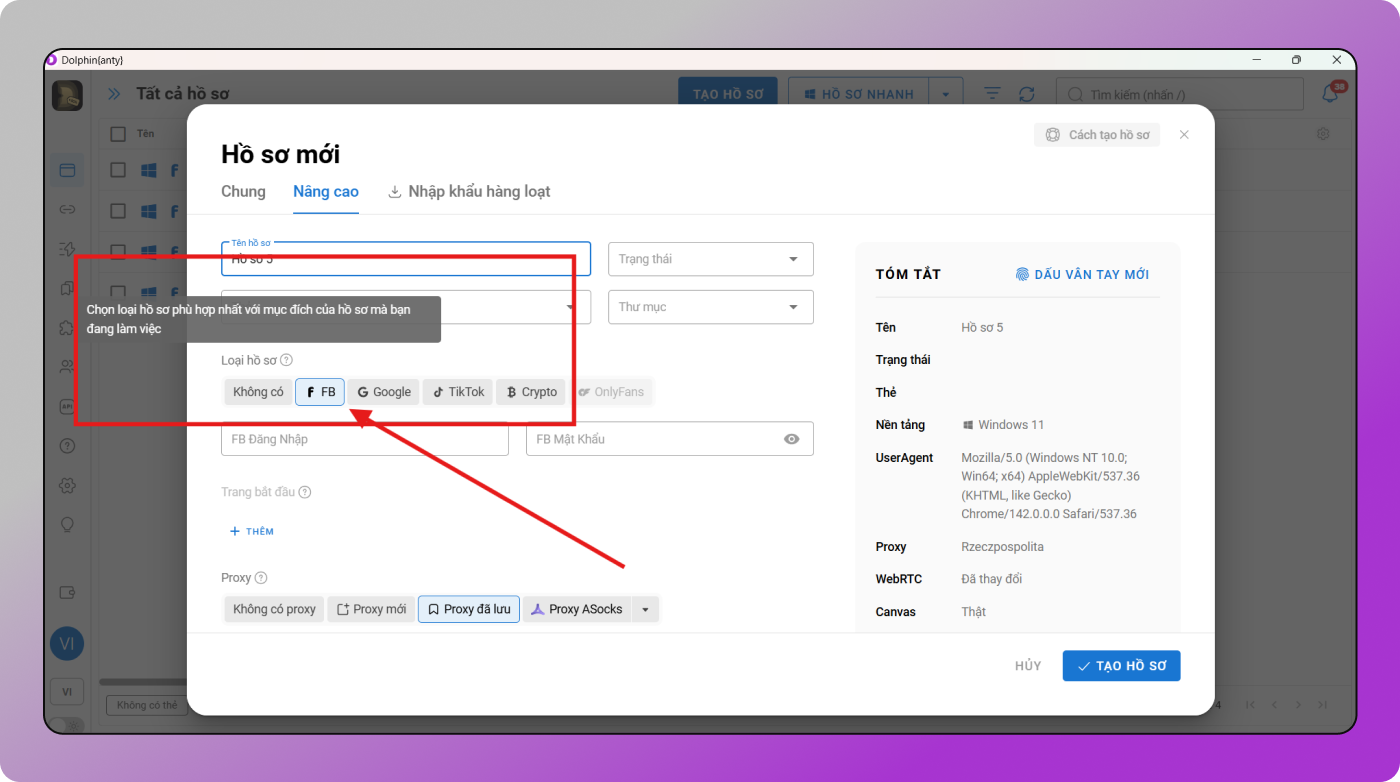Choose the Crypto profile type
The width and height of the screenshot is (1400, 782).
click(x=531, y=392)
